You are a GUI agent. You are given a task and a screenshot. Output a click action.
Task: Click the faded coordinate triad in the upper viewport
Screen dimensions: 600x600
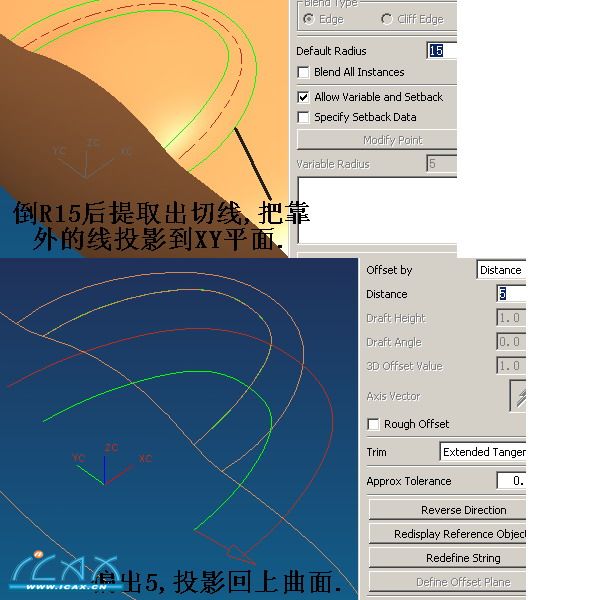point(92,158)
